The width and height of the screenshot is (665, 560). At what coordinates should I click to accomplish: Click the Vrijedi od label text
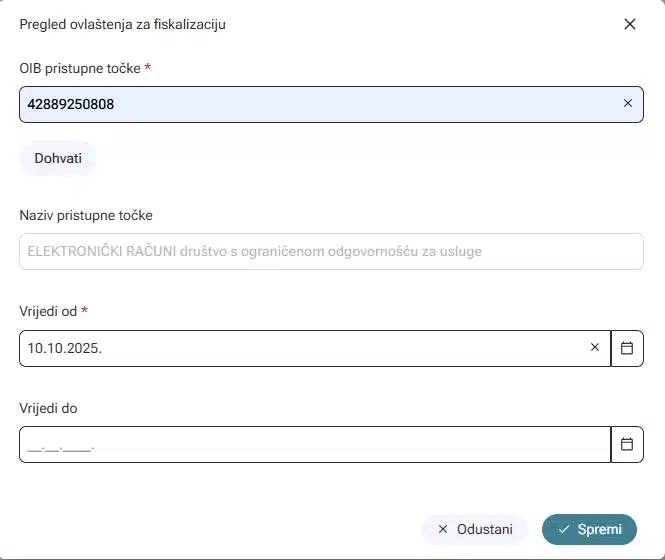(47, 312)
